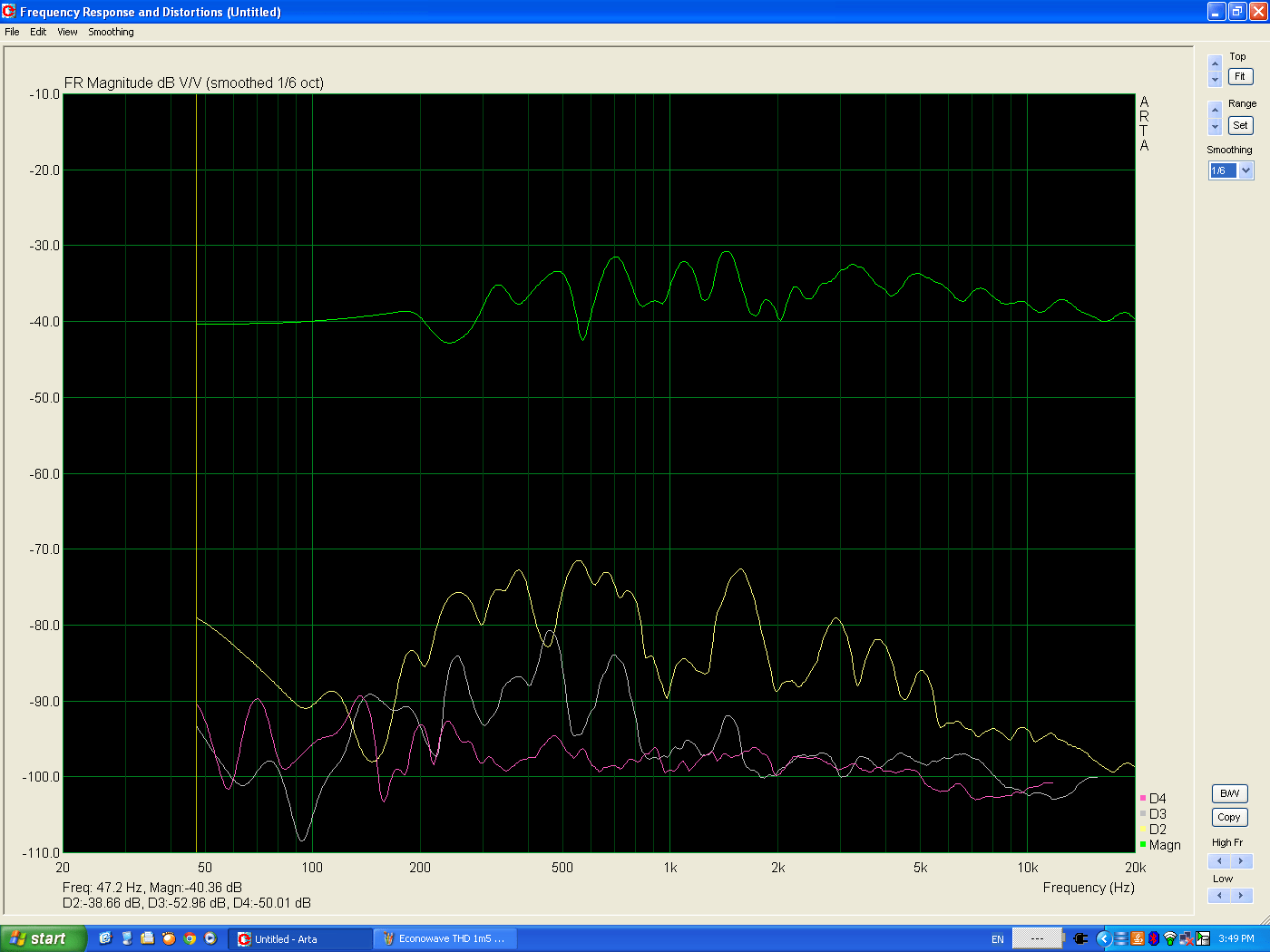Click the Copy graph button
The height and width of the screenshot is (952, 1270).
click(1229, 817)
